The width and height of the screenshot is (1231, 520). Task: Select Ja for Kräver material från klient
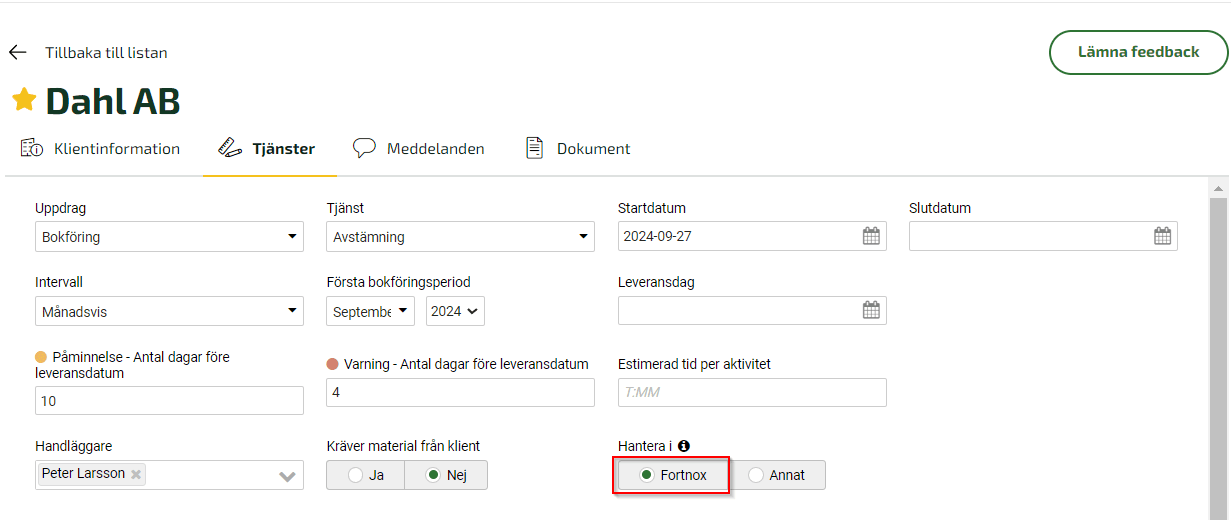coord(366,475)
